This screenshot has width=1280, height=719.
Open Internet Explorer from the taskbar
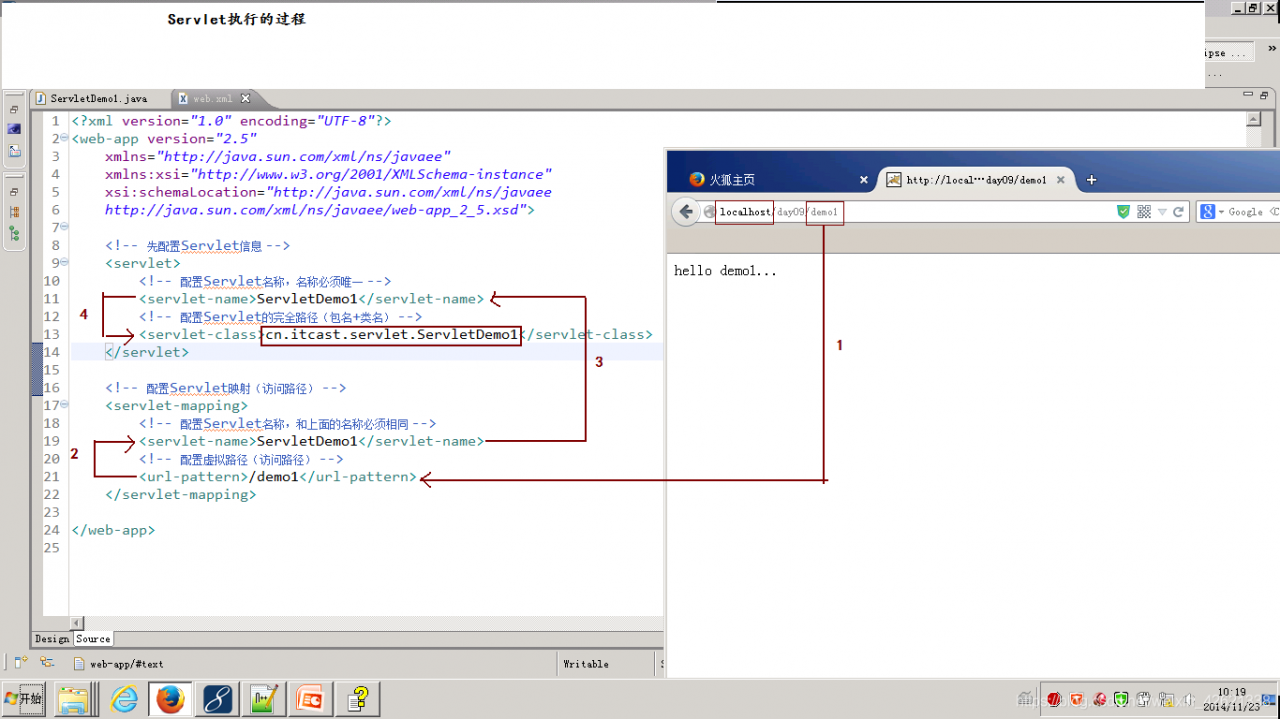click(124, 699)
